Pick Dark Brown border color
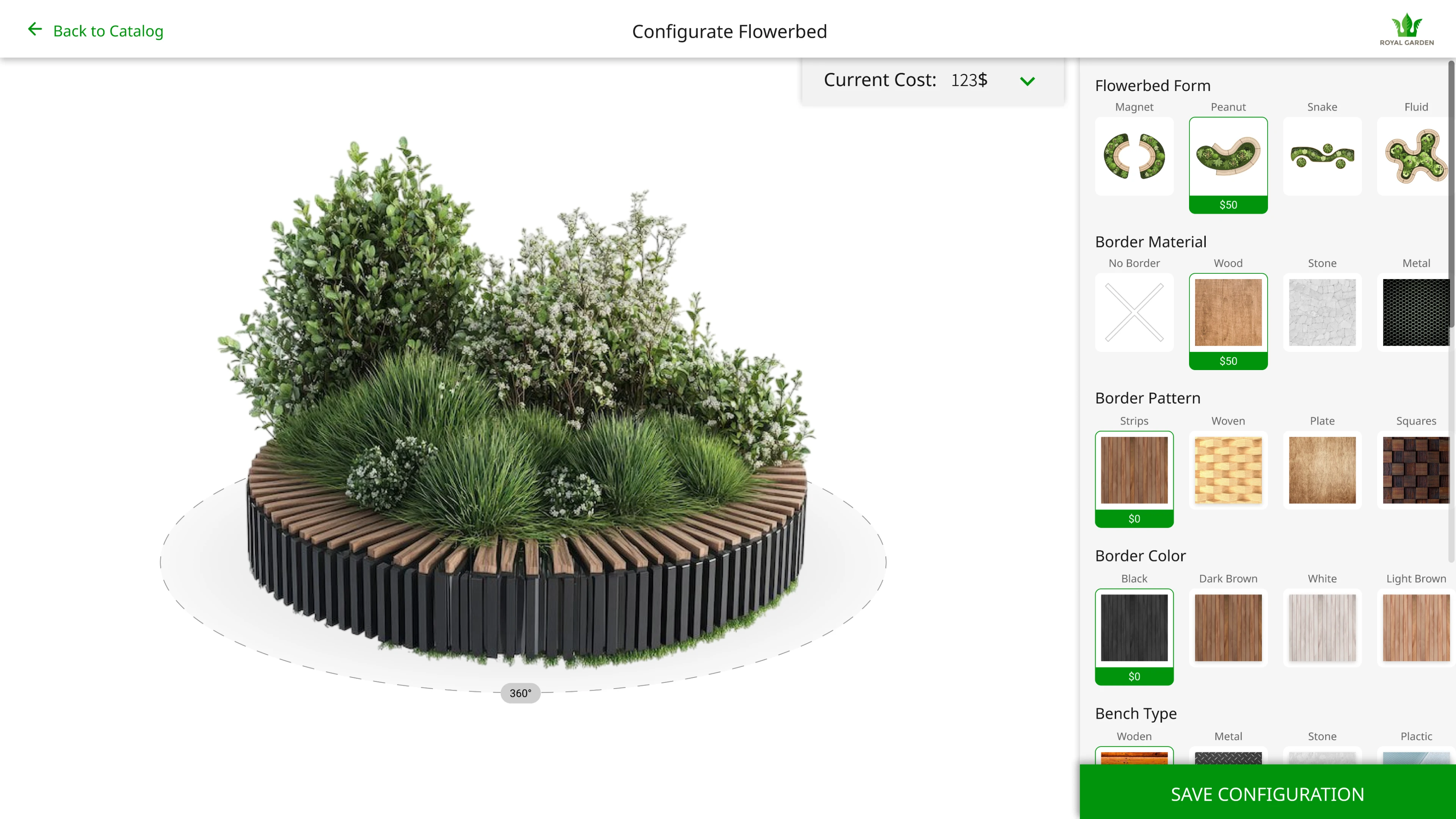Viewport: 1456px width, 819px height. 1228,628
